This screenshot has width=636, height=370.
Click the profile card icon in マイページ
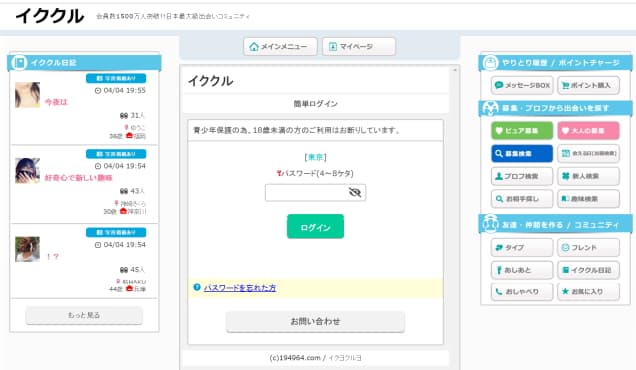pos(333,47)
